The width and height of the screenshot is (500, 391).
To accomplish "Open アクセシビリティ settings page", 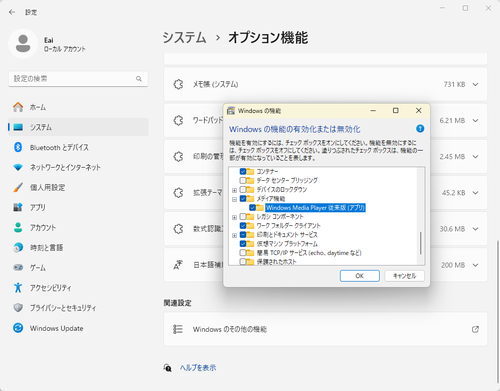I will coord(78,287).
